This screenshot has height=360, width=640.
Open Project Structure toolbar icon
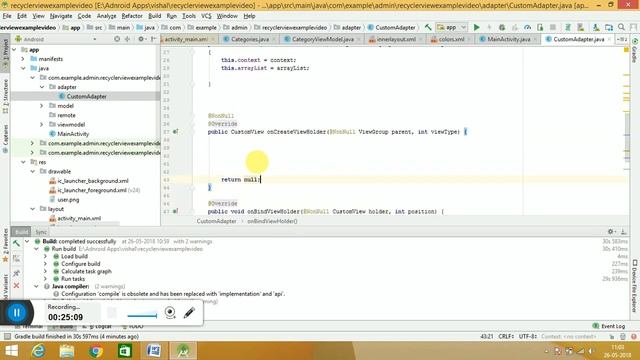(x=609, y=27)
